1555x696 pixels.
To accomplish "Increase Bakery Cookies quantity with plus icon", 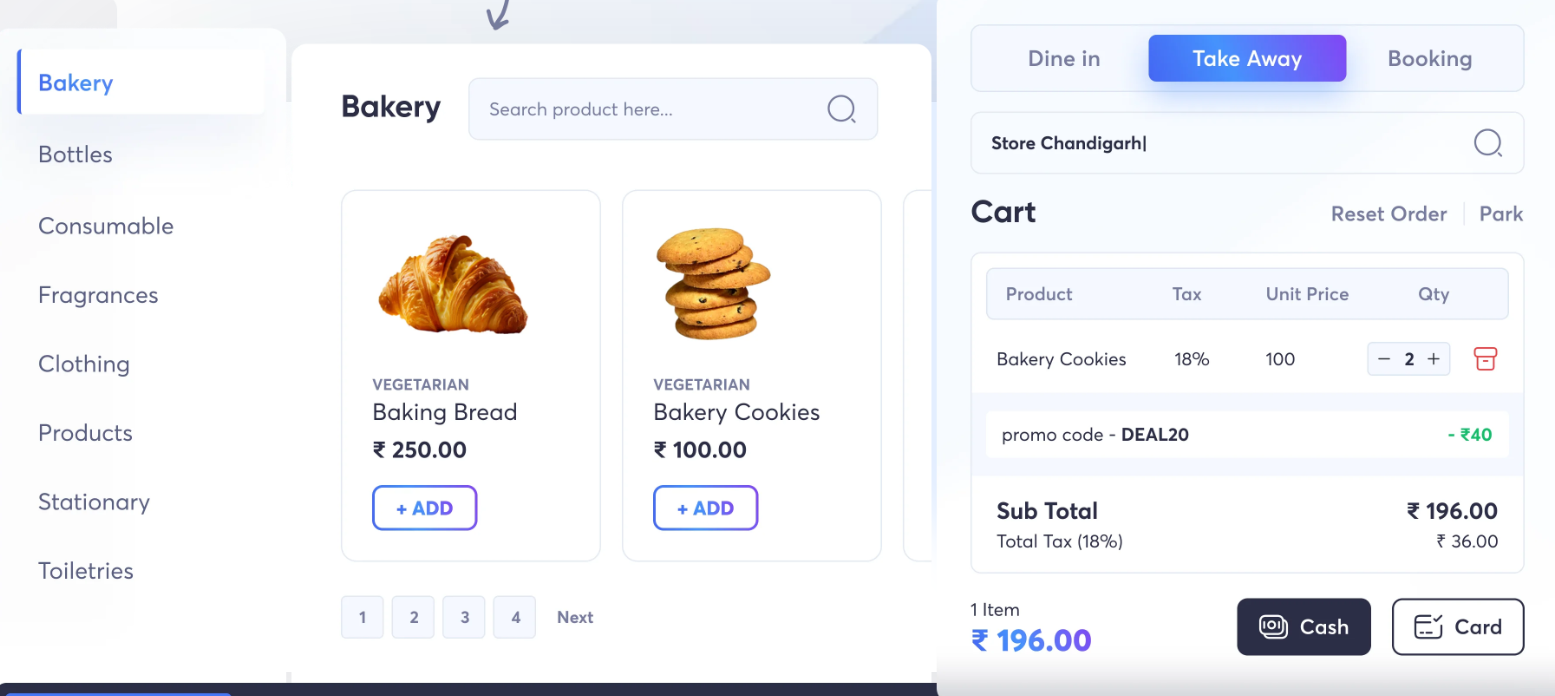I will pyautogui.click(x=1434, y=358).
